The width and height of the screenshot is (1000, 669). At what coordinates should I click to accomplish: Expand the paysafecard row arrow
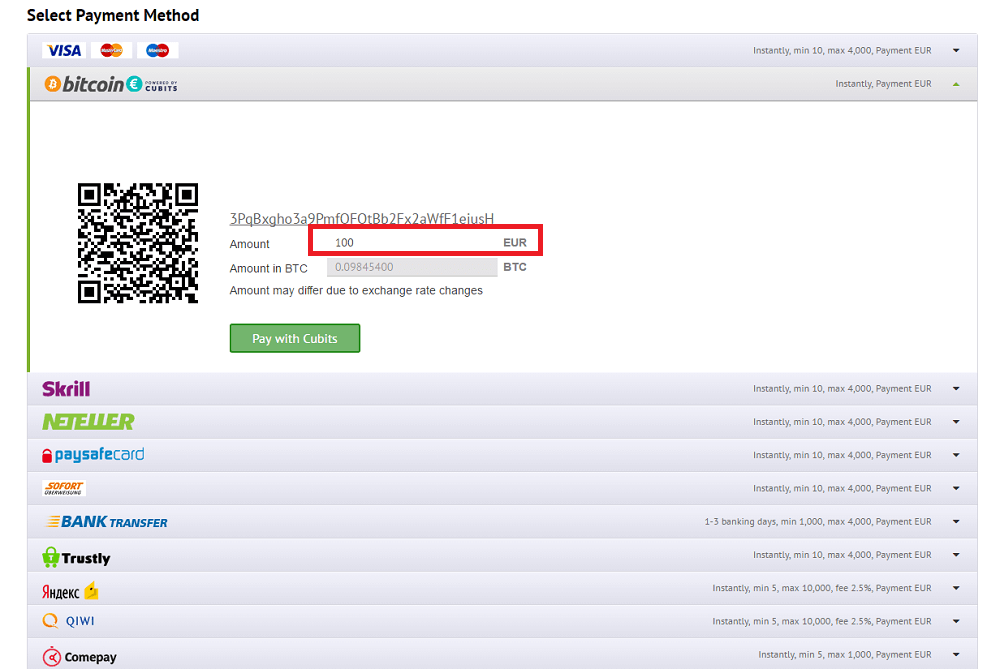click(956, 455)
